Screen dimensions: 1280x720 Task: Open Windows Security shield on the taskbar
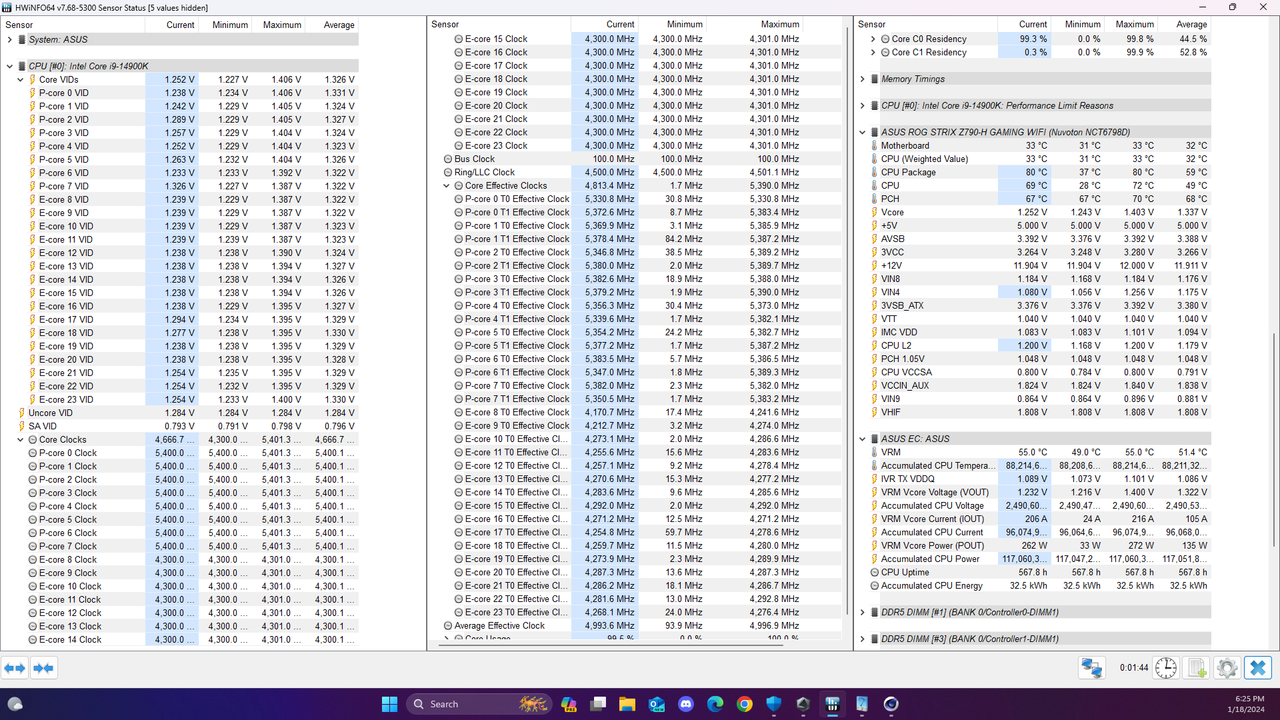(x=773, y=704)
